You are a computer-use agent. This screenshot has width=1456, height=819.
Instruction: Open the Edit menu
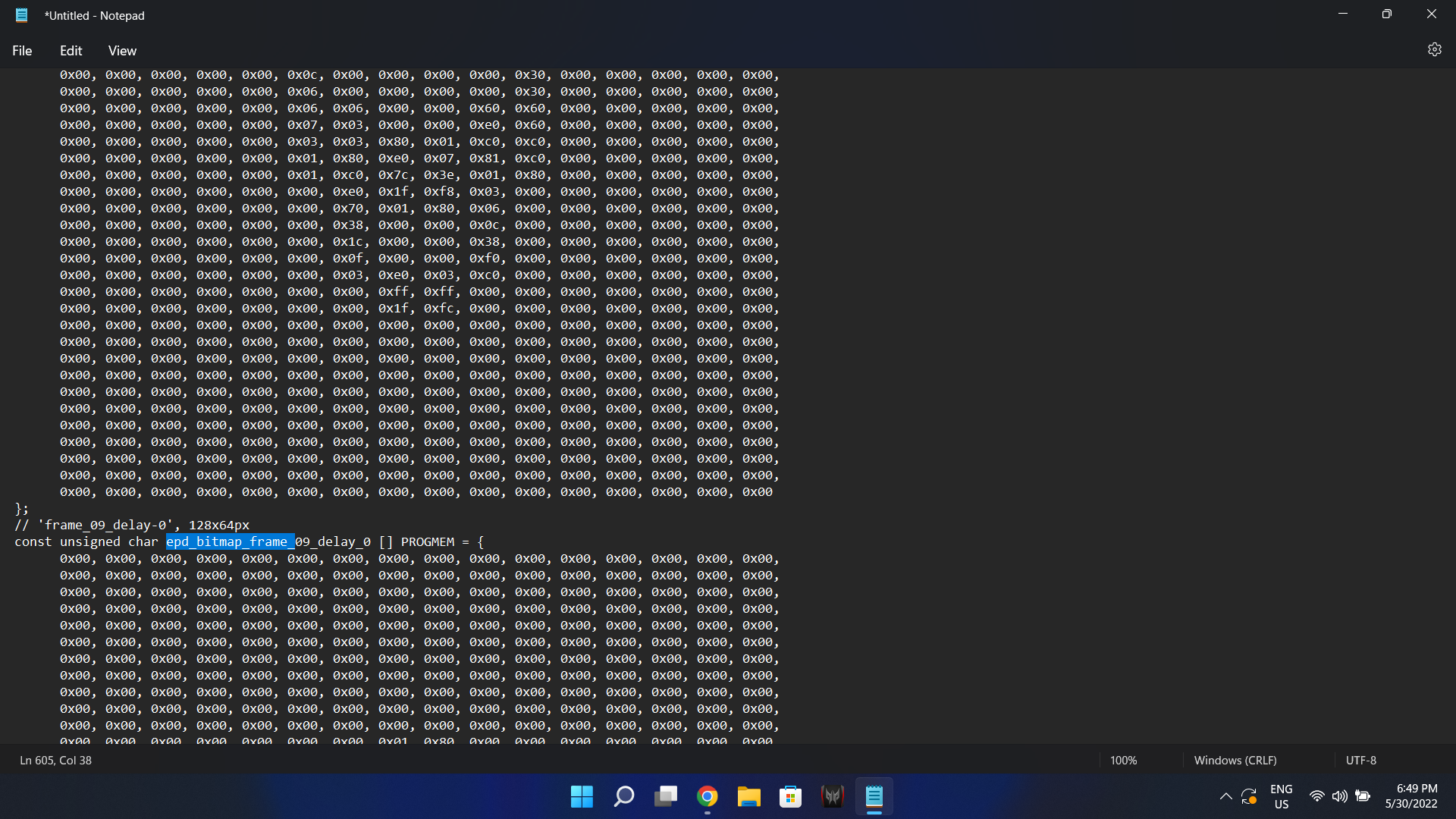point(71,50)
